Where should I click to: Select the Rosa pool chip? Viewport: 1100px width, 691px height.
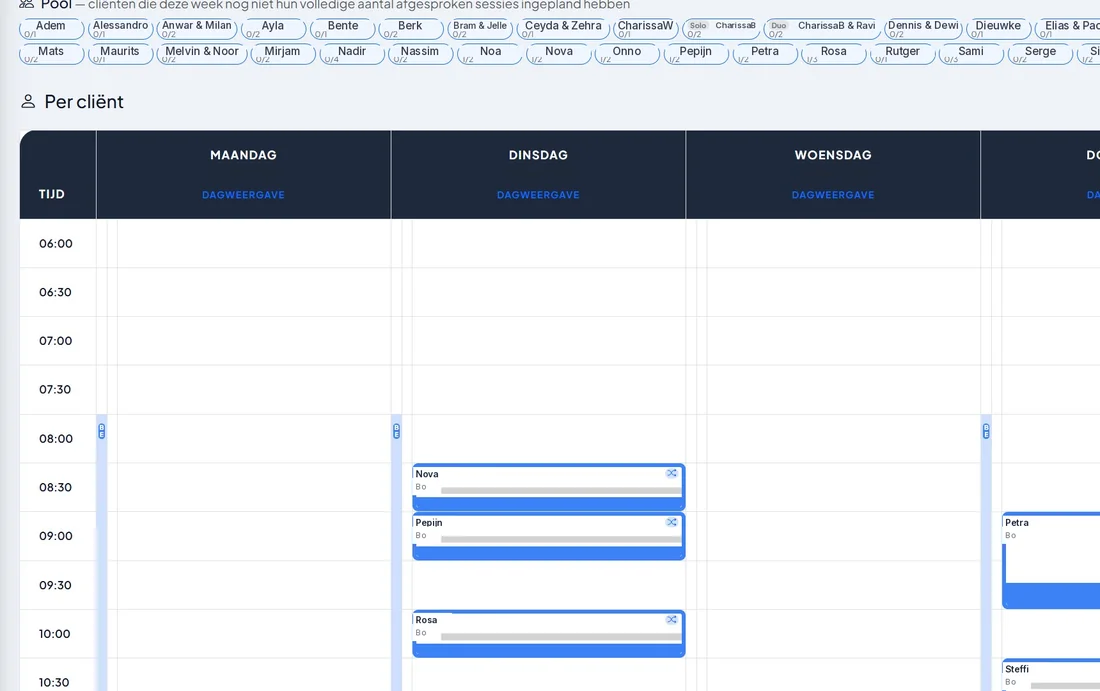833,54
